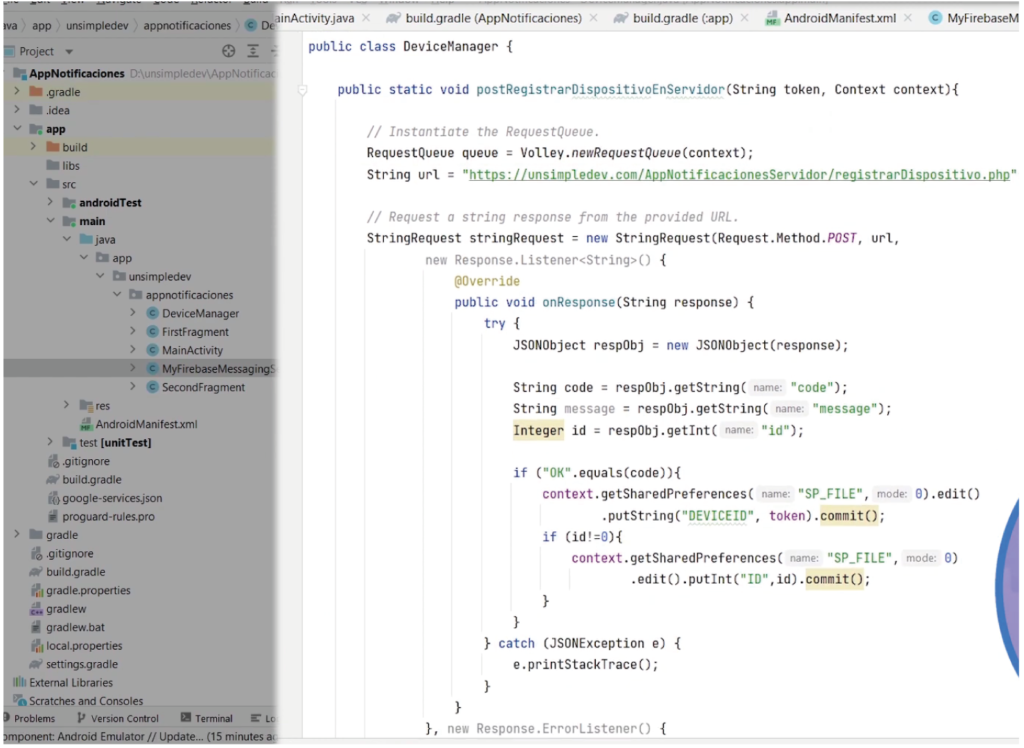Expand the build folder under app

34,147
